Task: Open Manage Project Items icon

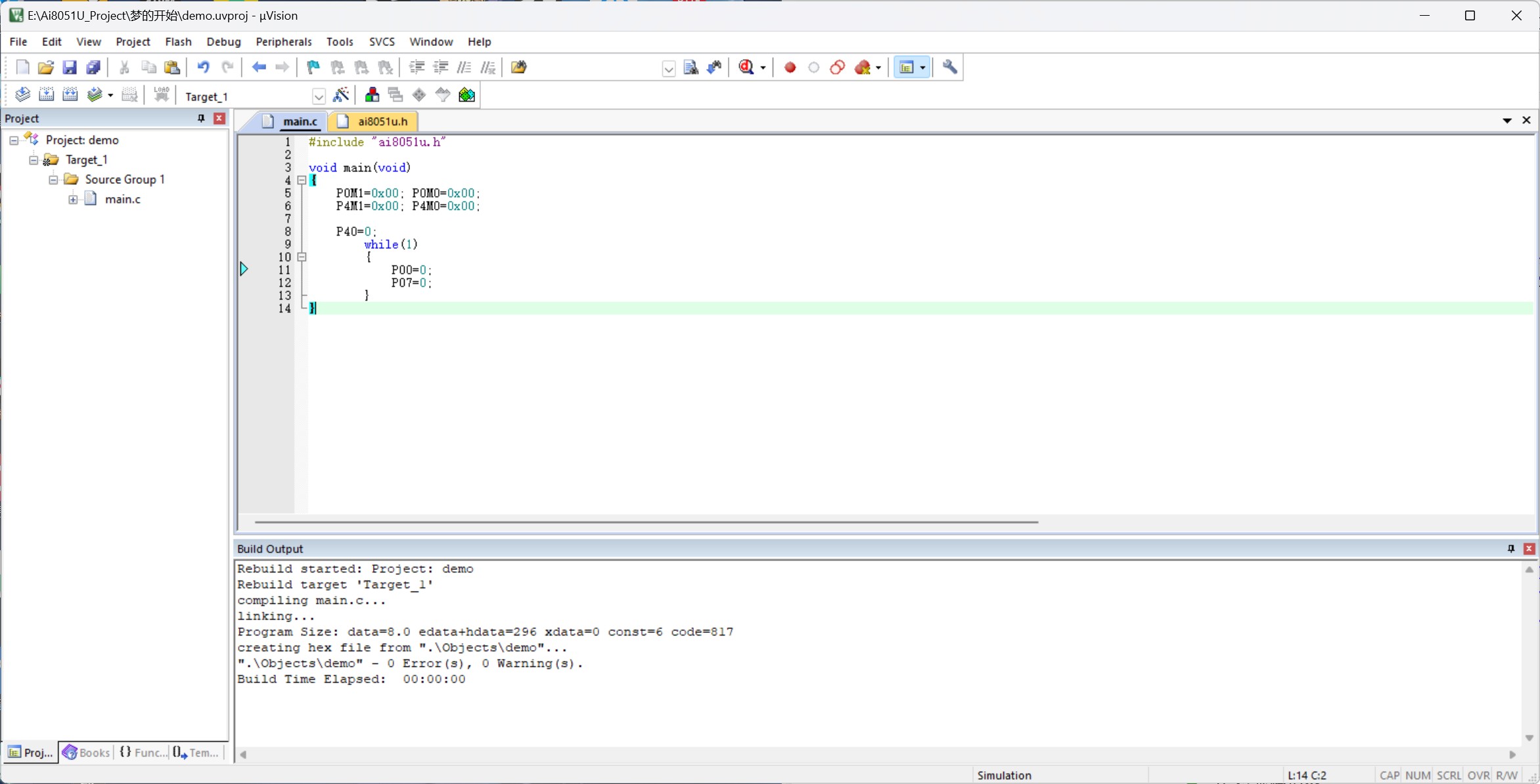Action: [372, 95]
